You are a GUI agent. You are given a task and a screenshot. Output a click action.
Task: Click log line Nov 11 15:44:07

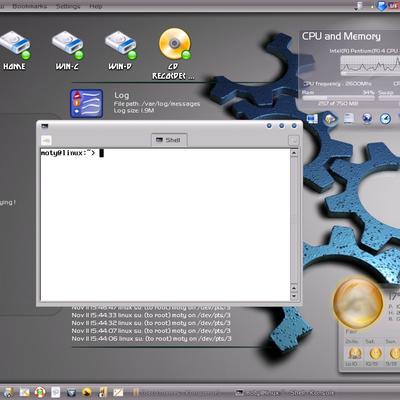pos(151,331)
